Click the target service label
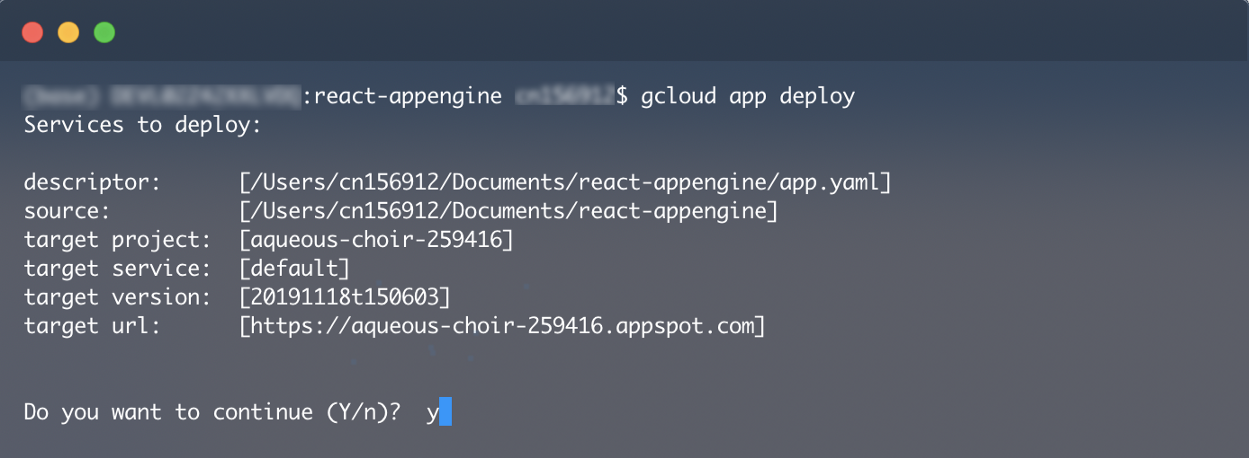The height and width of the screenshot is (458, 1249). 117,268
